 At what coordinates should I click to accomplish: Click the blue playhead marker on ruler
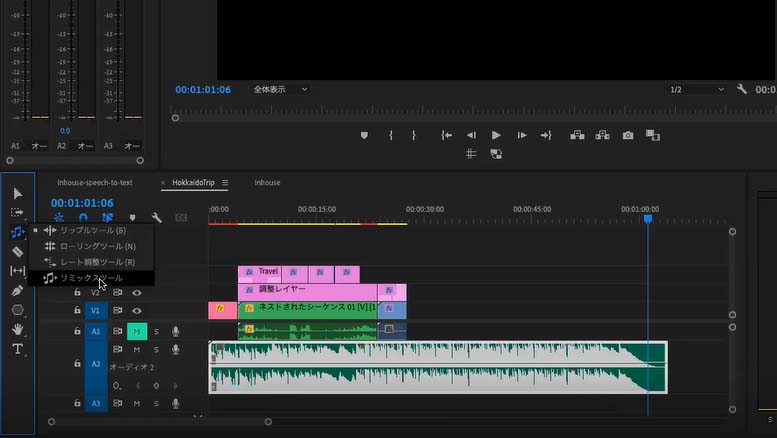(x=648, y=219)
